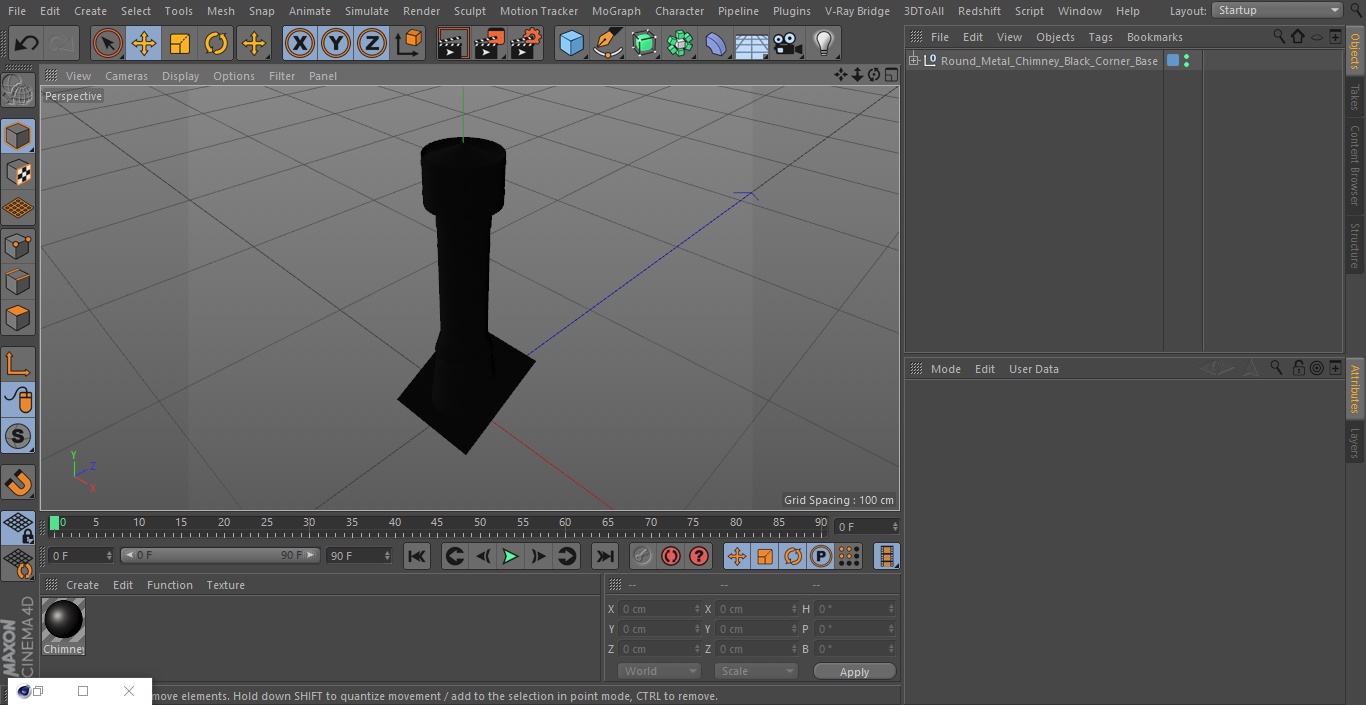This screenshot has height=705, width=1366.
Task: Open the material Texture menu
Action: click(226, 585)
